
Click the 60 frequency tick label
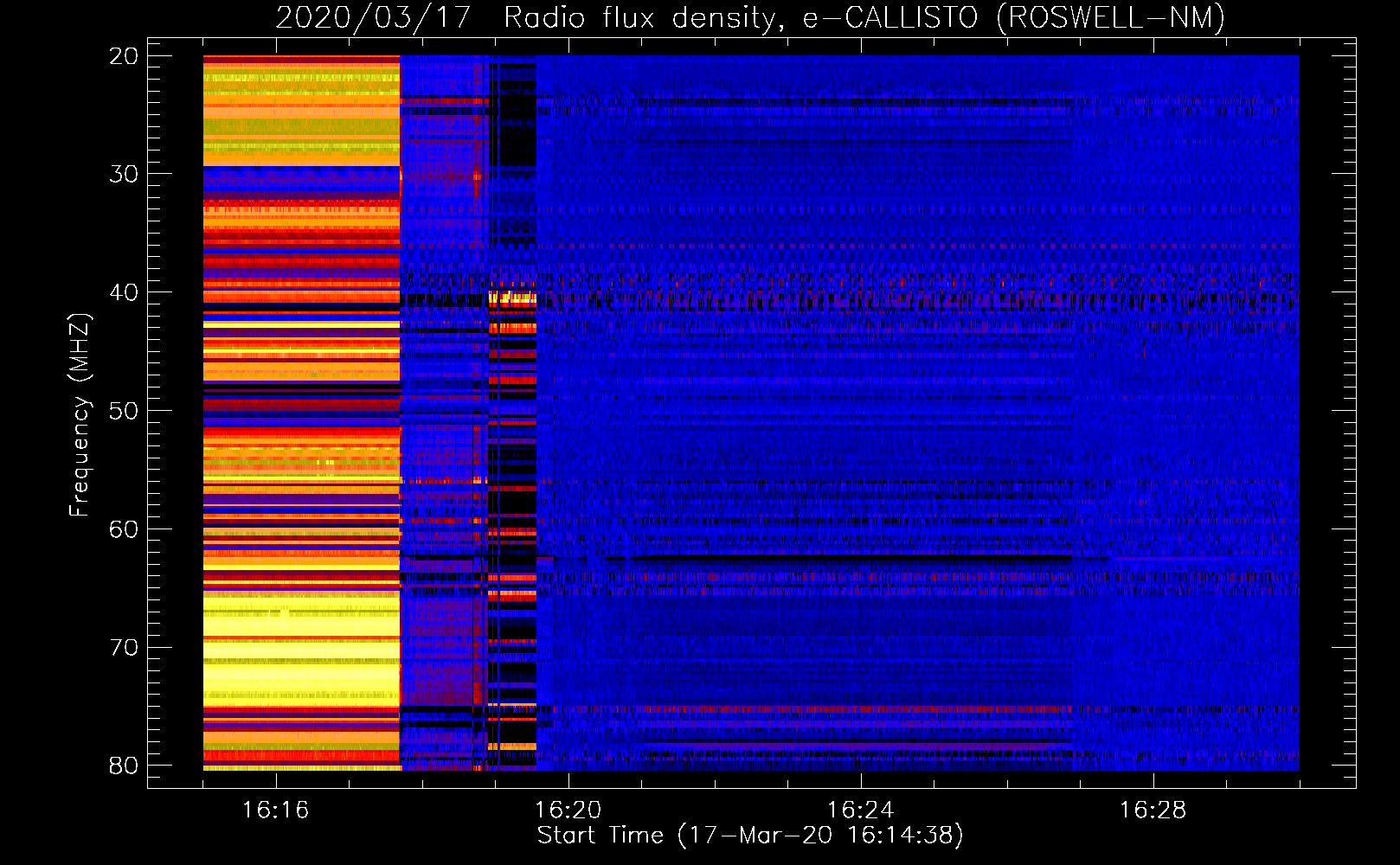124,529
